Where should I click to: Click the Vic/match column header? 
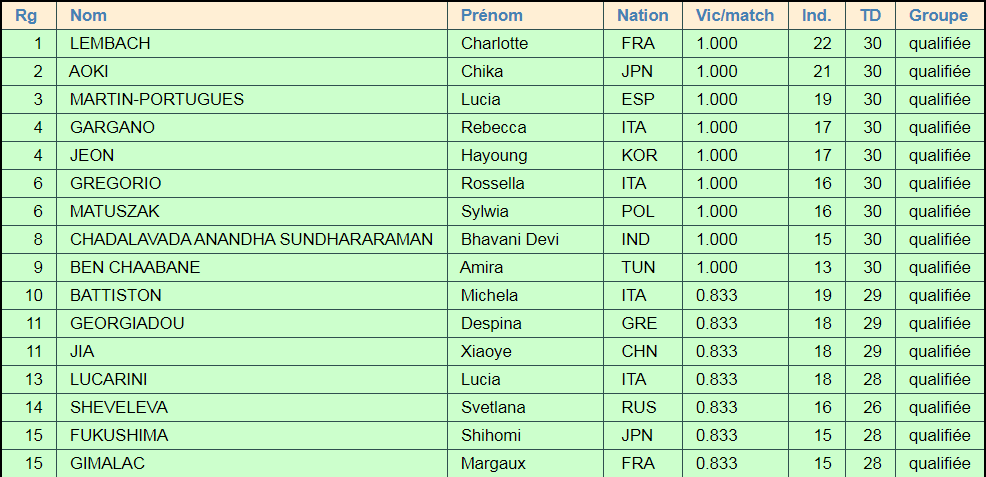(x=735, y=15)
